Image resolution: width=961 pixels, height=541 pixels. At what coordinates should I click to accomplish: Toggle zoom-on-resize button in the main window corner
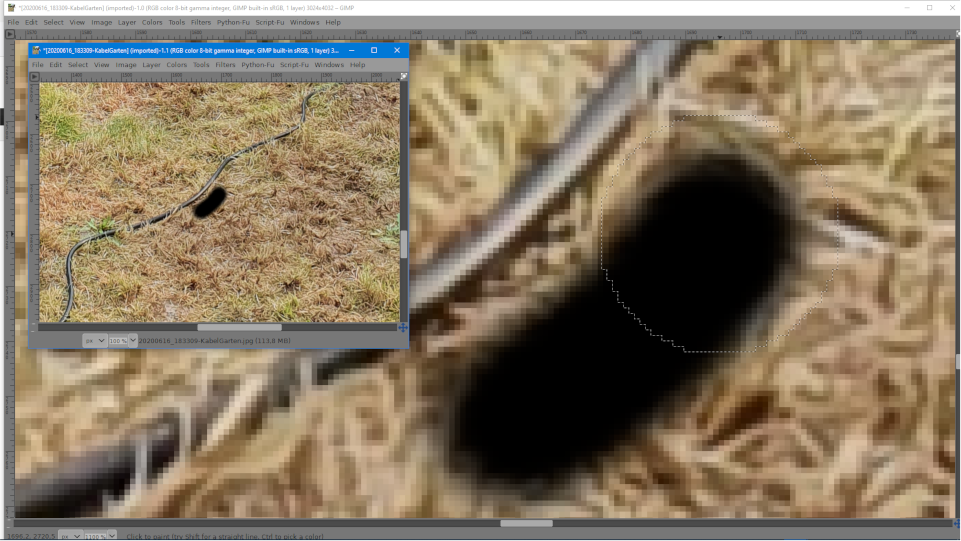click(957, 34)
